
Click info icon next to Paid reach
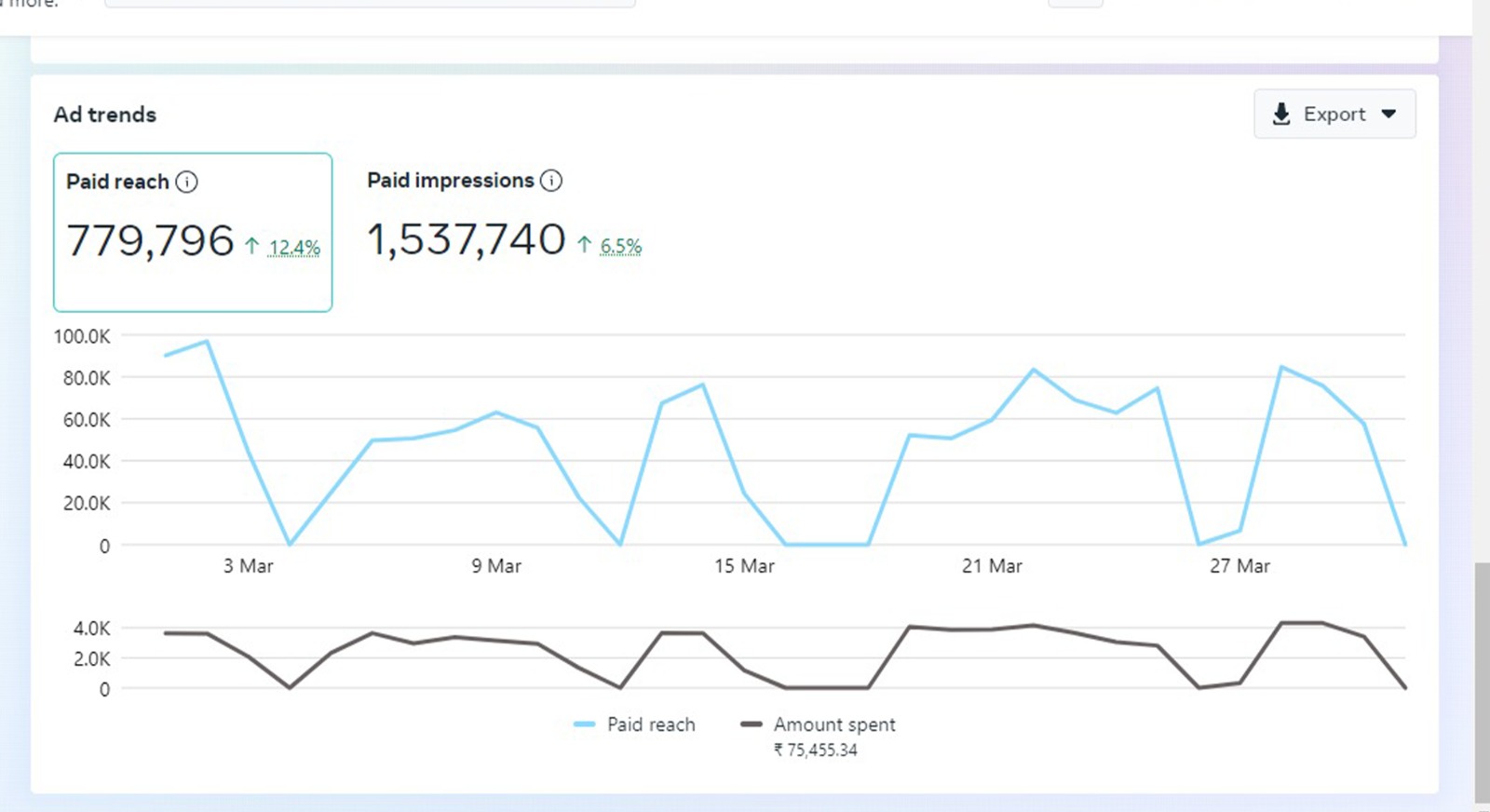click(x=186, y=182)
